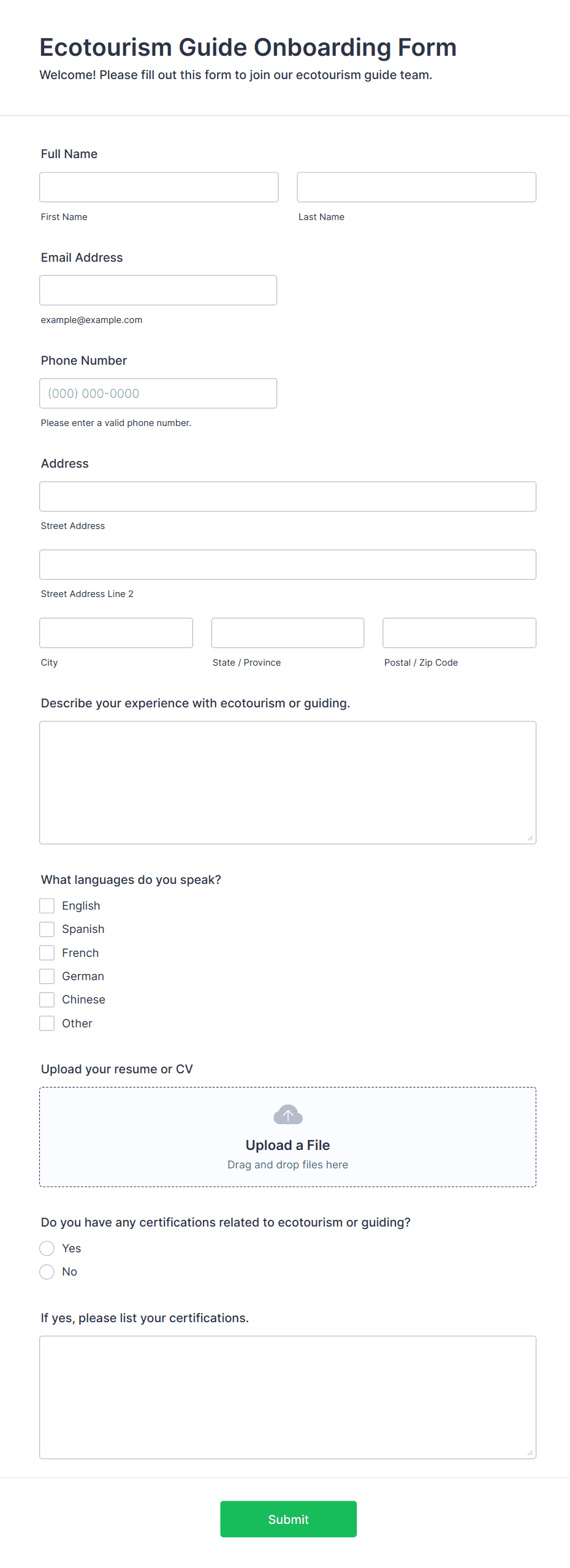Focus the City input box
The height and width of the screenshot is (1568, 570).
click(116, 633)
